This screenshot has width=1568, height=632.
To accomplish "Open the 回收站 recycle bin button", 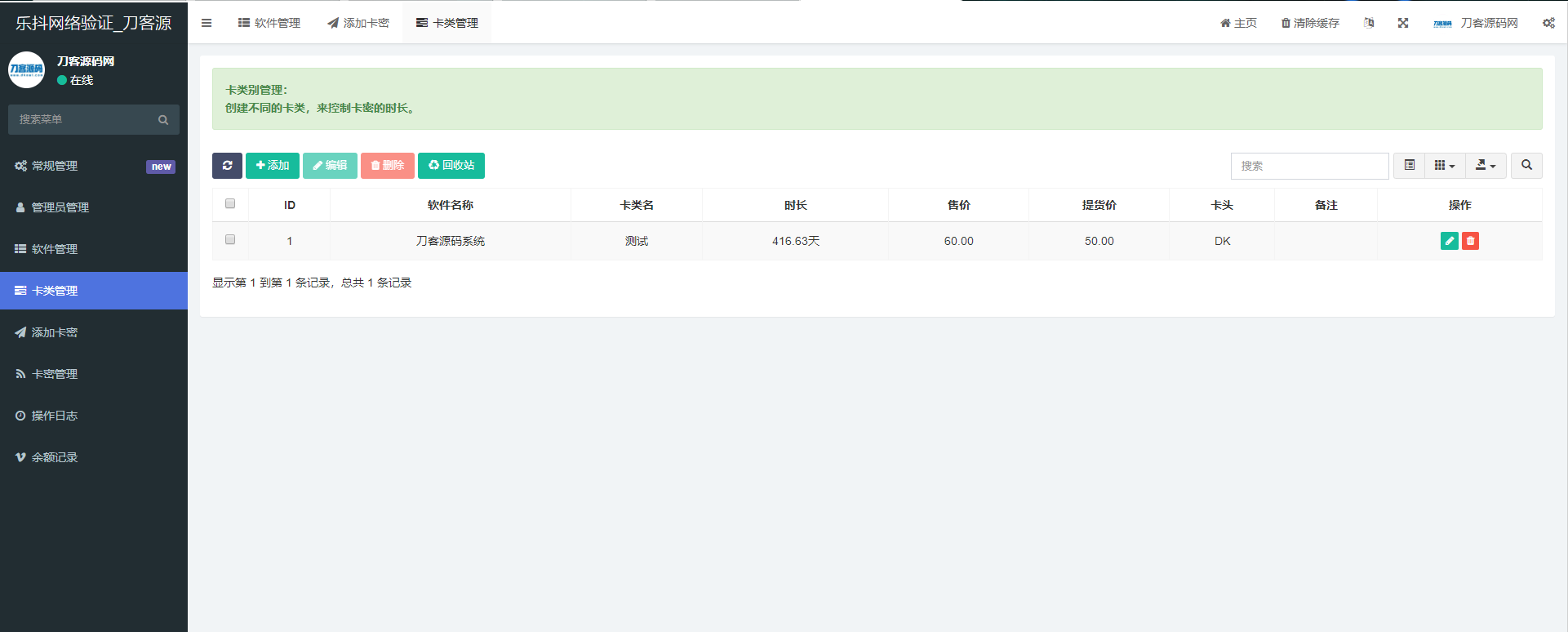I will pos(451,166).
